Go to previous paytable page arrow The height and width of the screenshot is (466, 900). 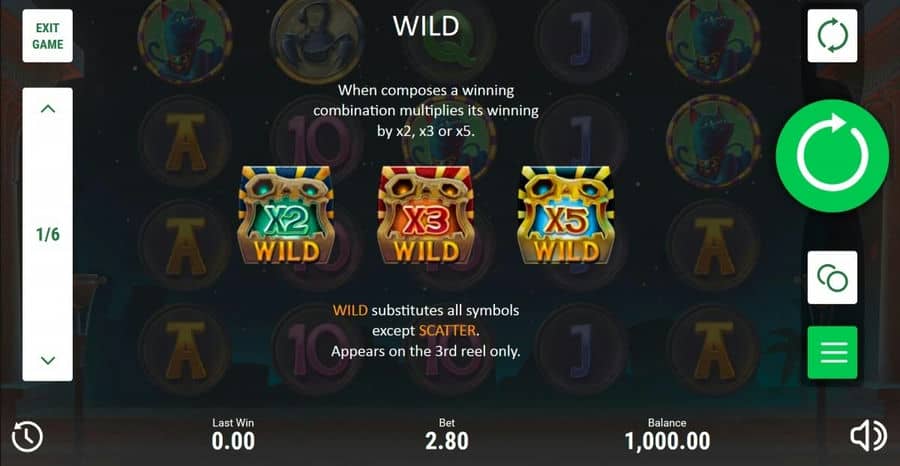click(48, 108)
